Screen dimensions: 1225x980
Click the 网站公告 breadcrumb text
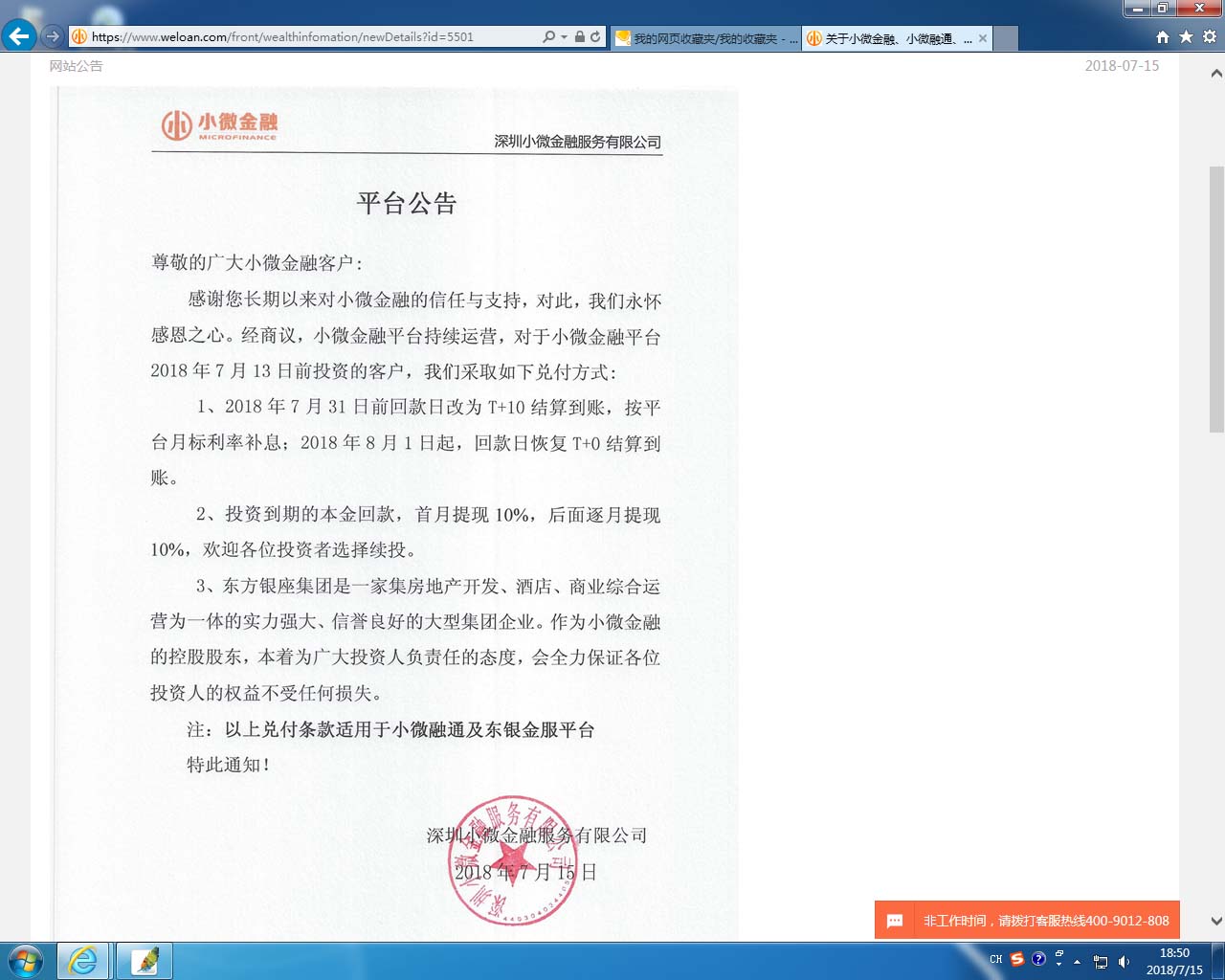(77, 66)
